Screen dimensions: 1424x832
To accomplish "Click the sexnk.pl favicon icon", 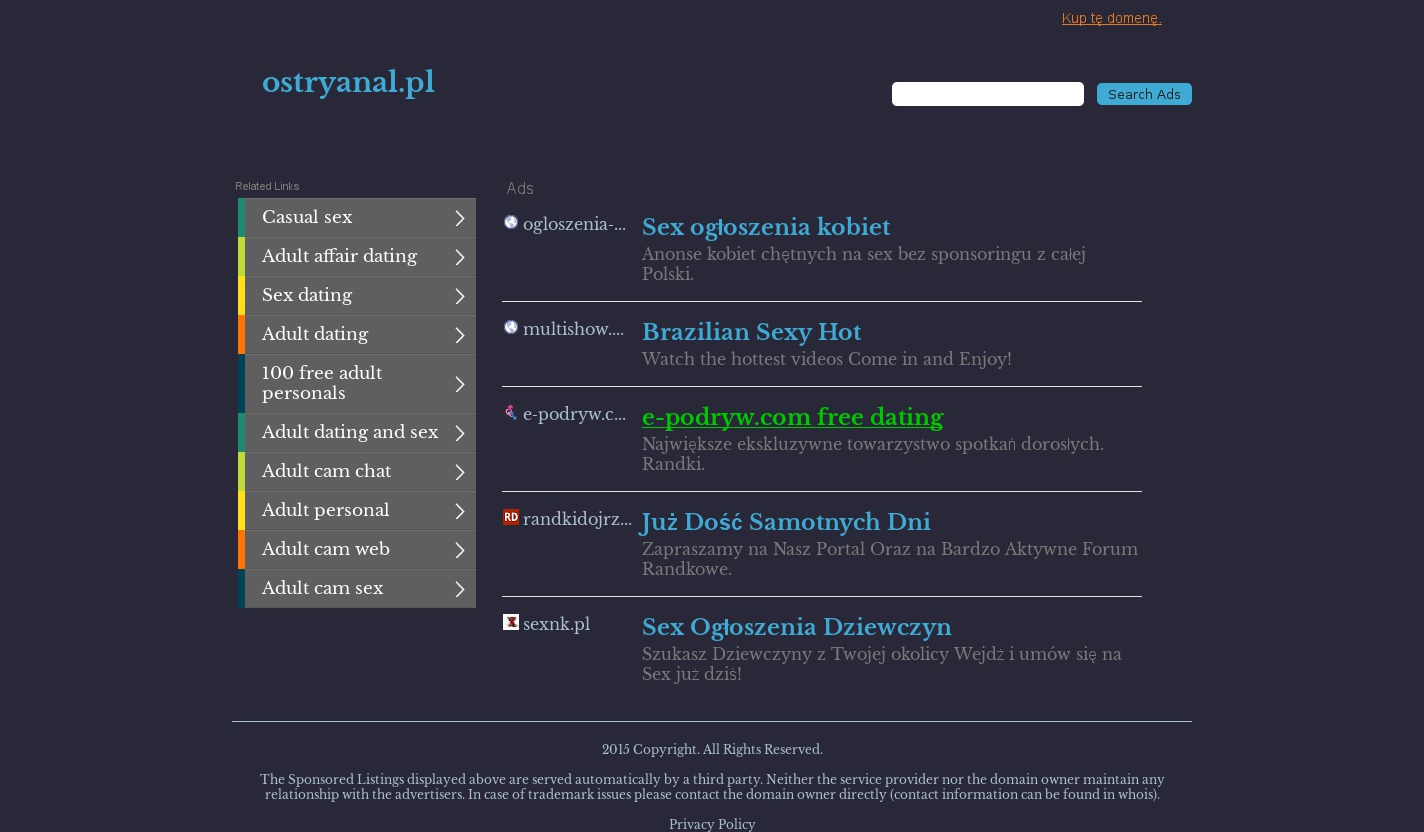I will pyautogui.click(x=511, y=622).
